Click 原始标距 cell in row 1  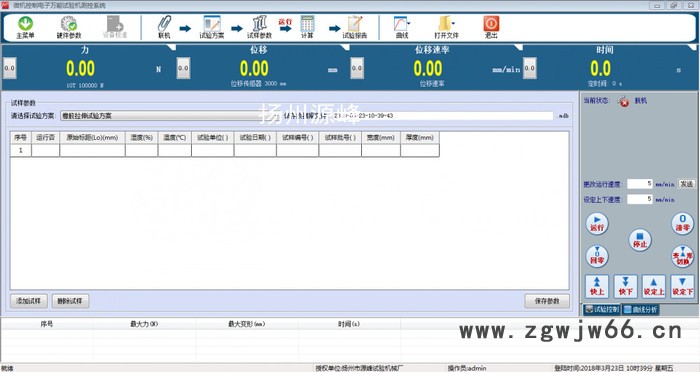coord(92,150)
